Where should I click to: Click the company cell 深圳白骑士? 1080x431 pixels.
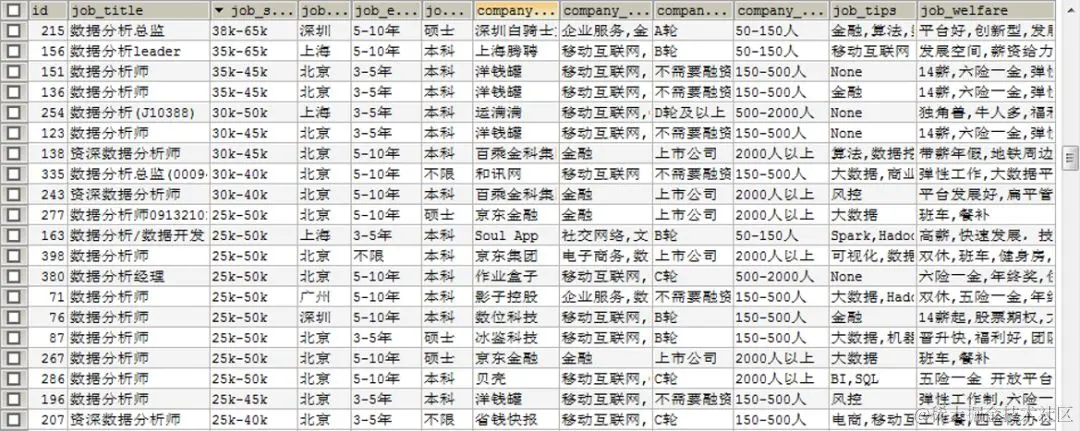[517, 31]
